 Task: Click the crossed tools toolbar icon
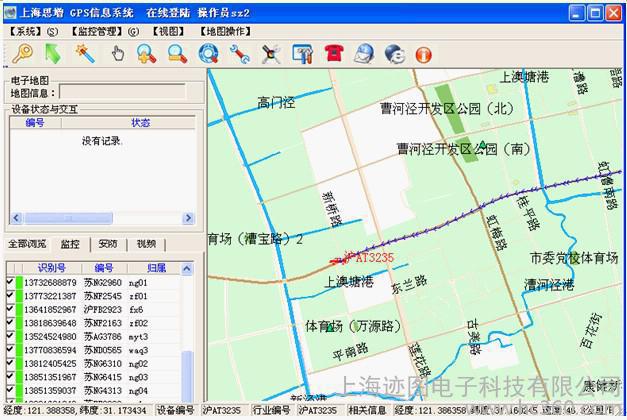coord(271,54)
